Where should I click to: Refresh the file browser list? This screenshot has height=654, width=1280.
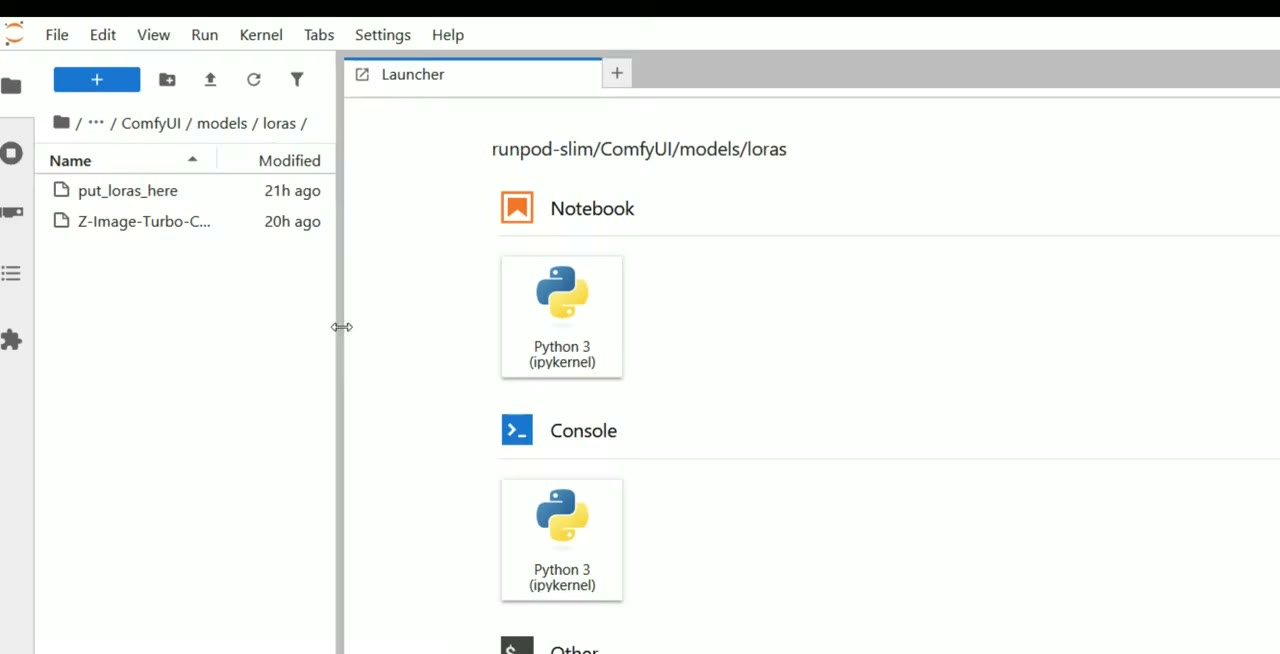[254, 80]
